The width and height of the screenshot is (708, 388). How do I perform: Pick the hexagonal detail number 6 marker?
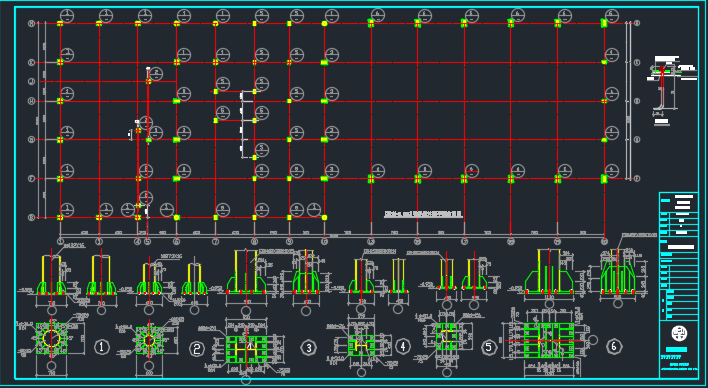(x=614, y=346)
